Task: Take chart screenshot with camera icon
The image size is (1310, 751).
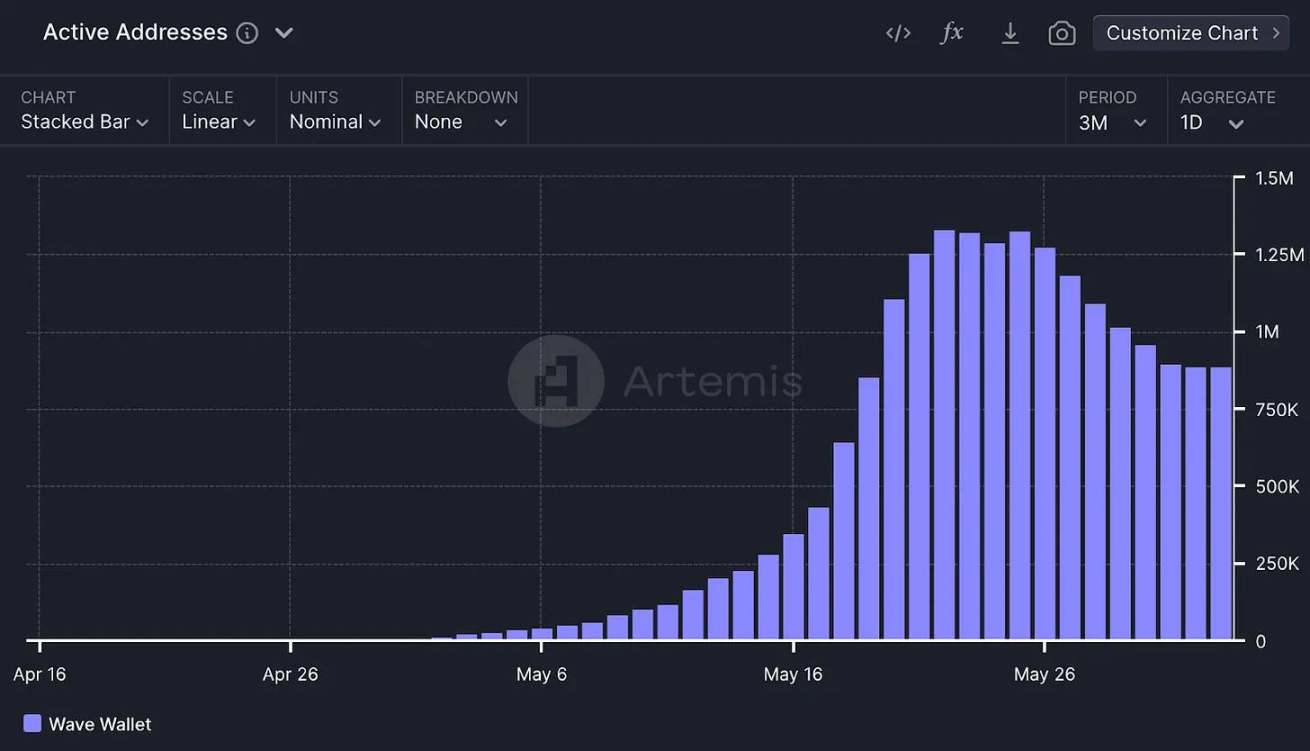Action: tap(1061, 33)
